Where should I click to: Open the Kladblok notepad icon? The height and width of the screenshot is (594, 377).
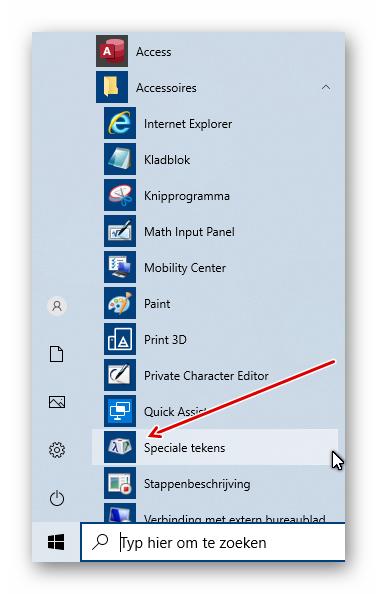120,159
